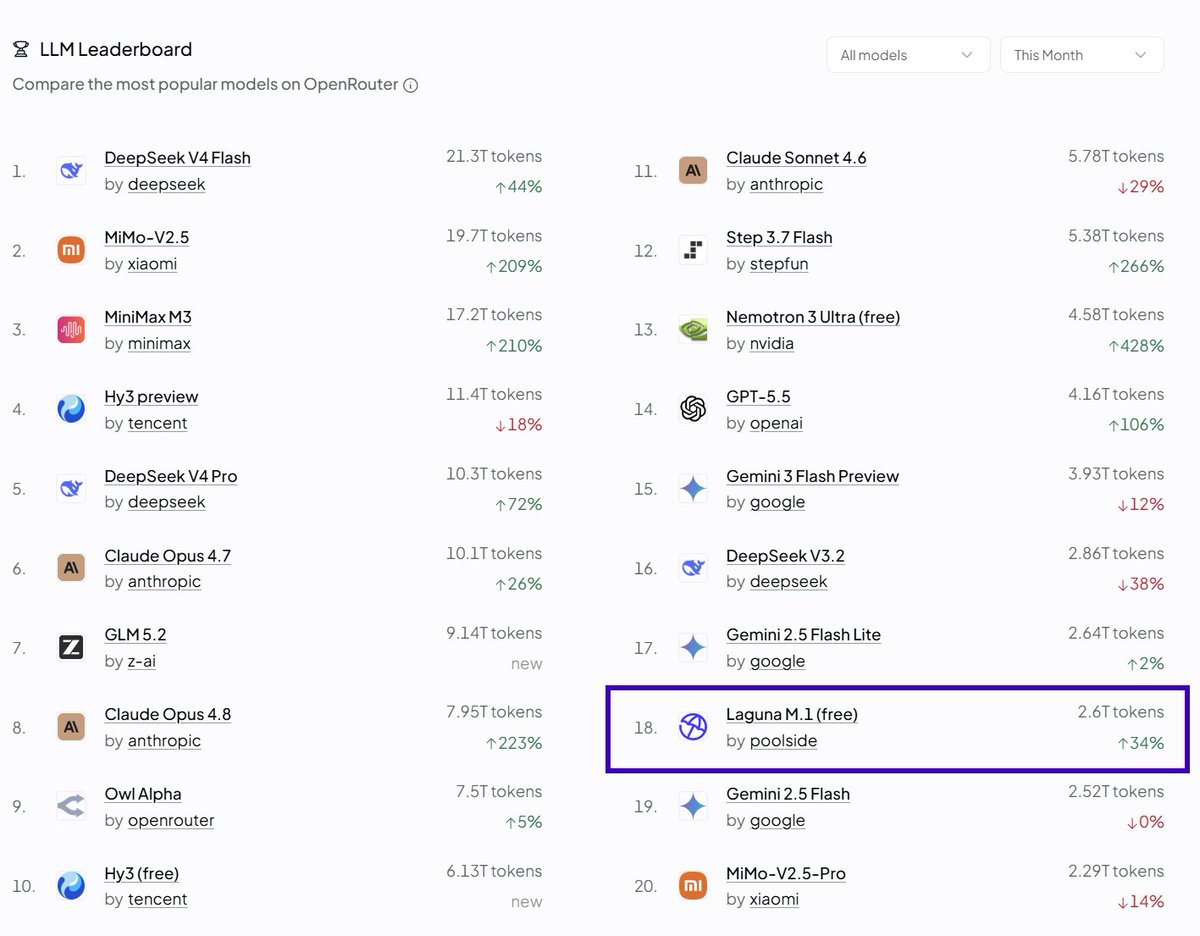Click the Step 3.7 Flash stepfun logo
Image resolution: width=1200 pixels, height=936 pixels.
pos(693,250)
